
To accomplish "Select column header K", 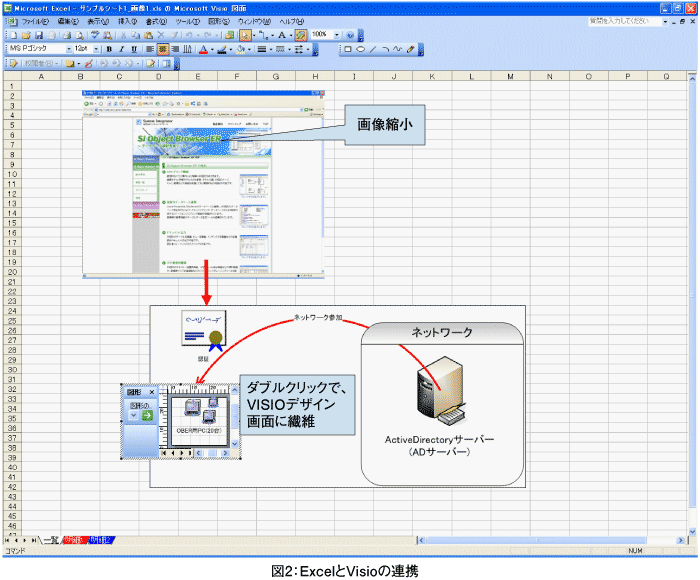I will pyautogui.click(x=432, y=77).
